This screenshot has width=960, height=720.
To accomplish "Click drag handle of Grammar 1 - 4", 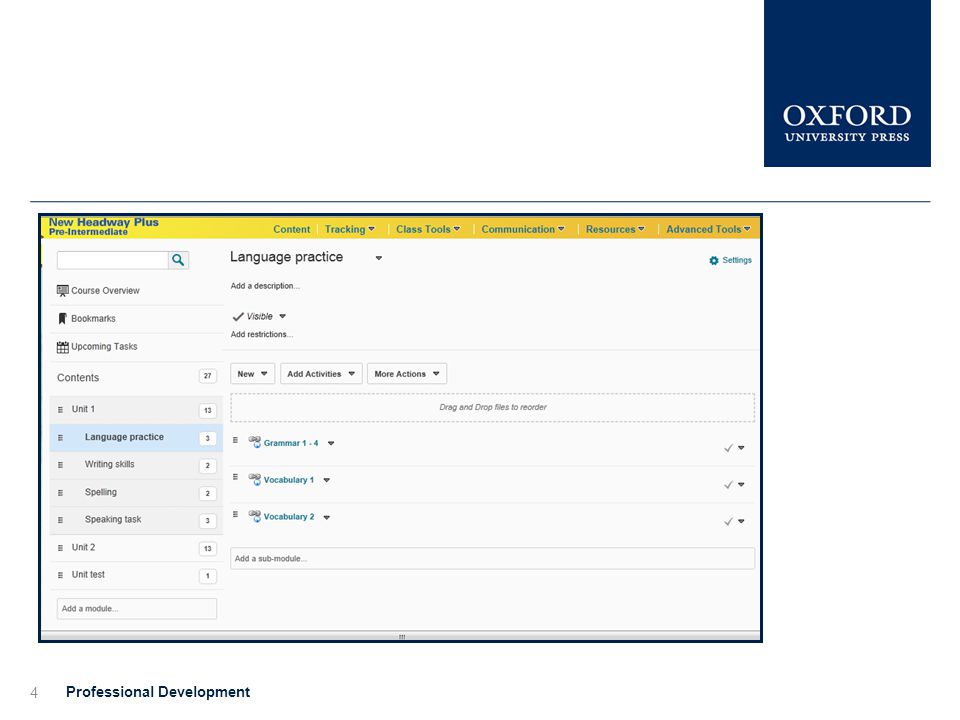I will click(x=235, y=440).
